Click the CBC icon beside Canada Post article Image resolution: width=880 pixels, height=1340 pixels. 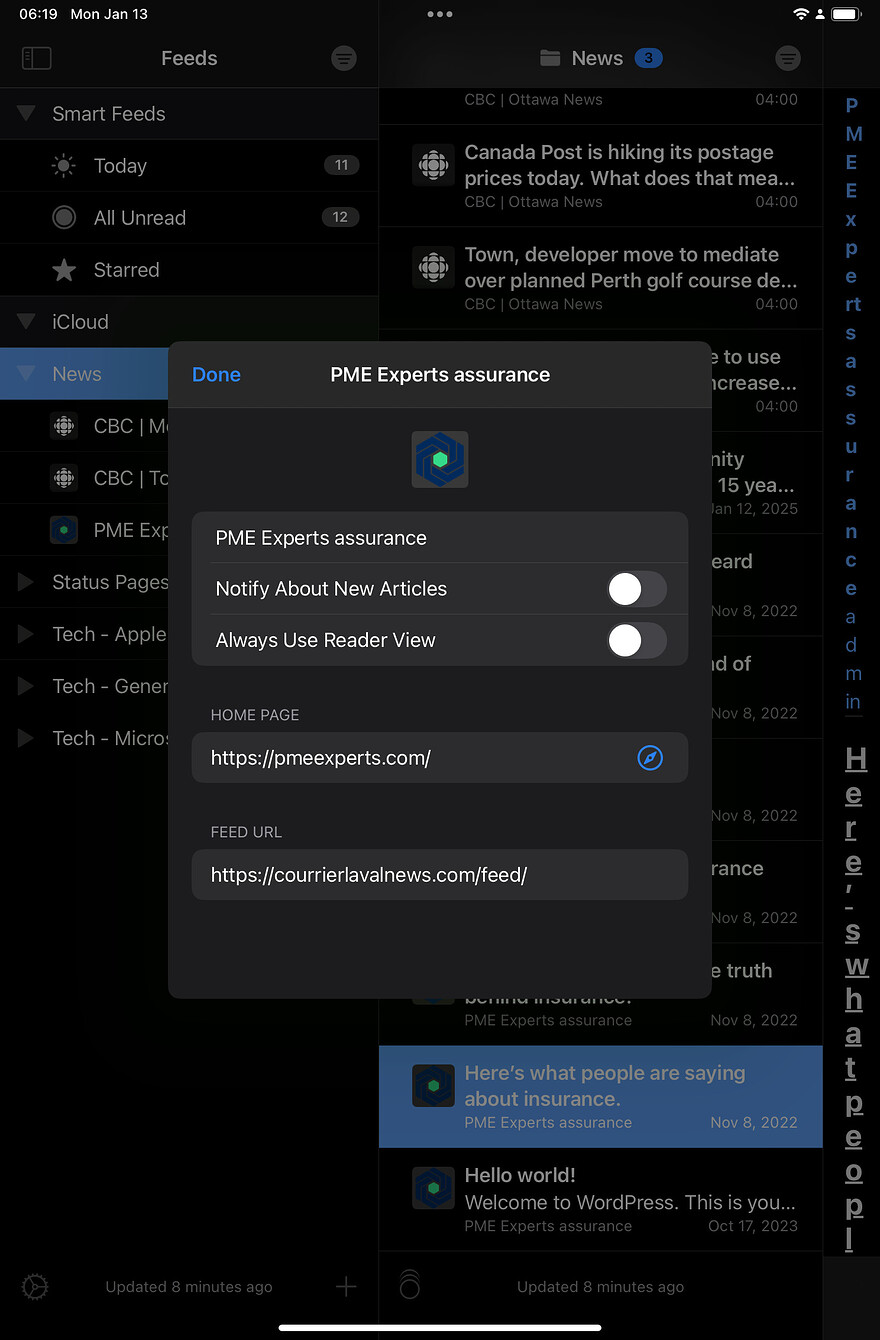(x=433, y=165)
